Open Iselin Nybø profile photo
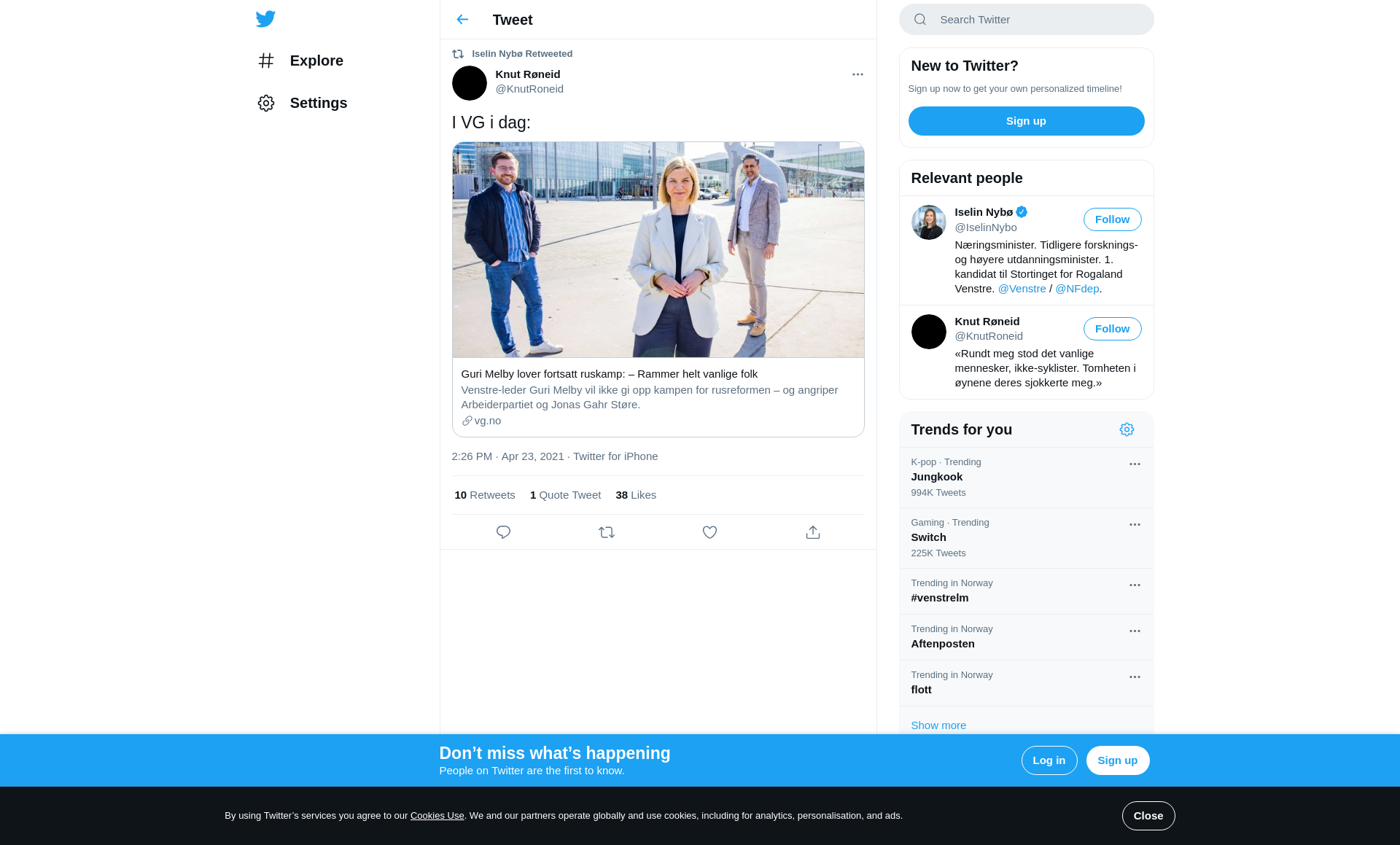This screenshot has height=845, width=1400. coord(929,222)
